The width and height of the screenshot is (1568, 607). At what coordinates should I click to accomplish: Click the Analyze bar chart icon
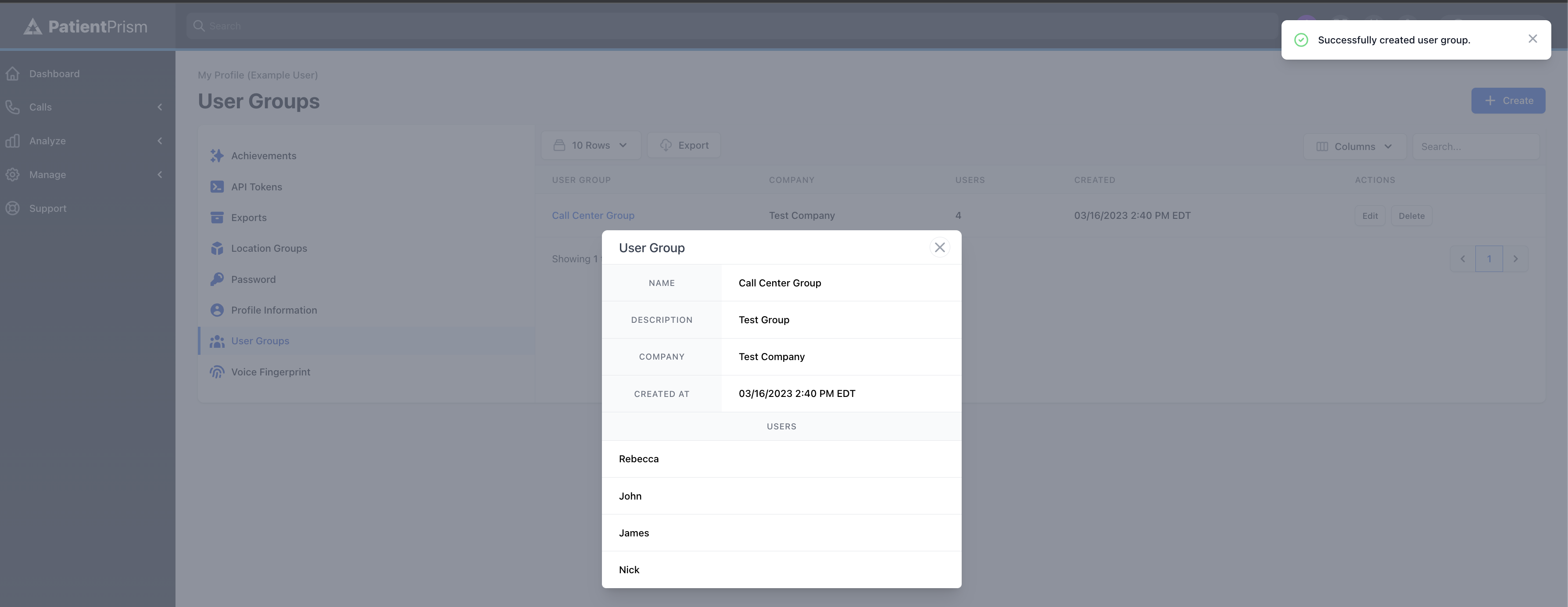pos(12,140)
